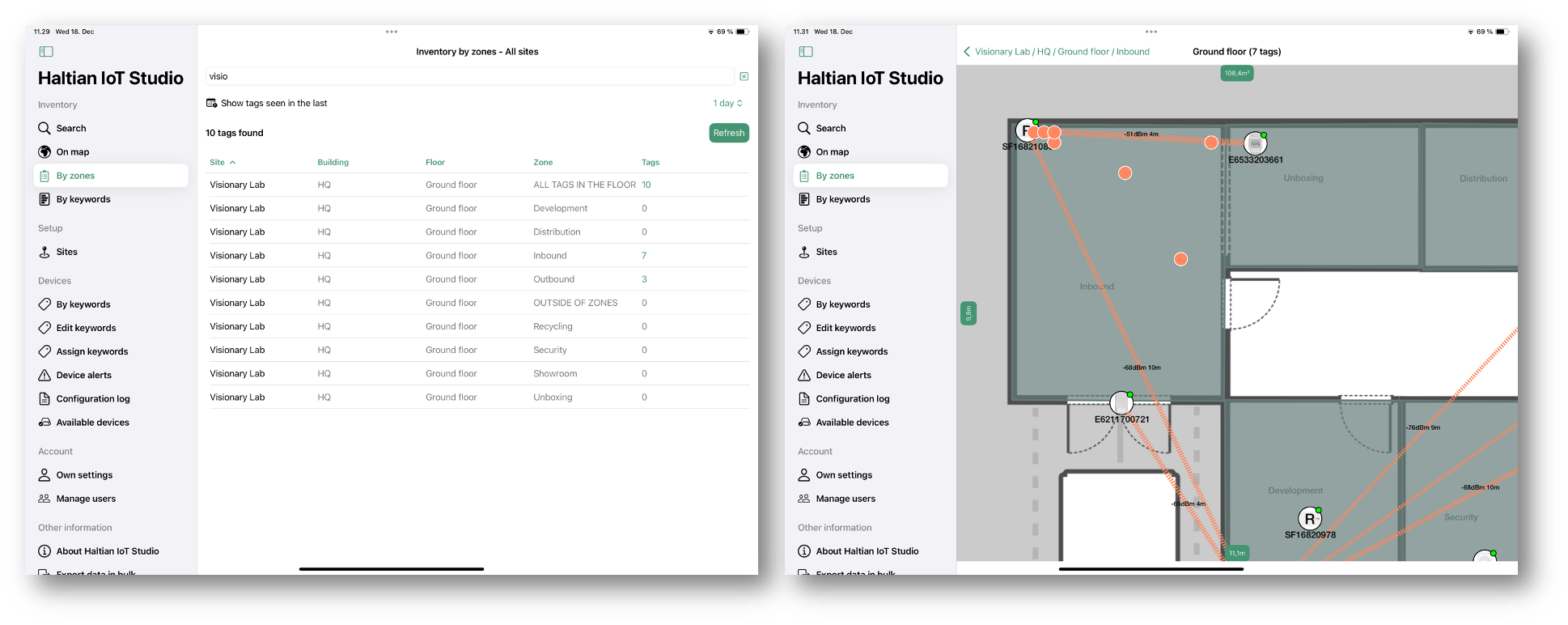Image resolution: width=1568 pixels, height=625 pixels.
Task: Select device marker E6211700721 on map
Action: [x=1121, y=402]
